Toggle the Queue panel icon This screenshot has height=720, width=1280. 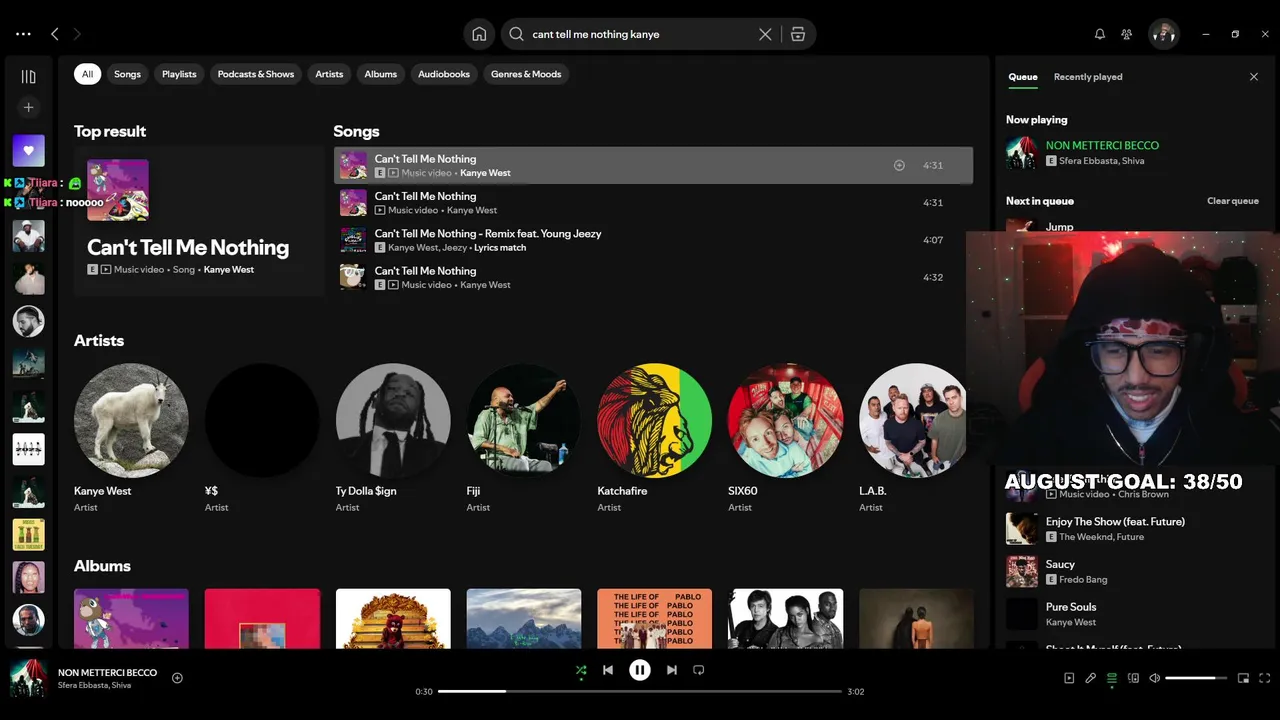pyautogui.click(x=1112, y=678)
